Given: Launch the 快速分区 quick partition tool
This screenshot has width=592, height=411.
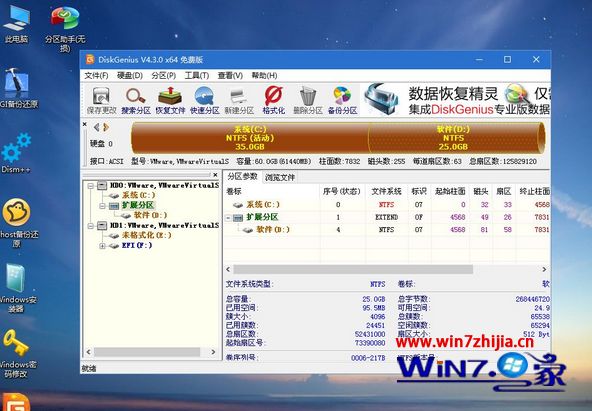Looking at the screenshot, I should (205, 100).
